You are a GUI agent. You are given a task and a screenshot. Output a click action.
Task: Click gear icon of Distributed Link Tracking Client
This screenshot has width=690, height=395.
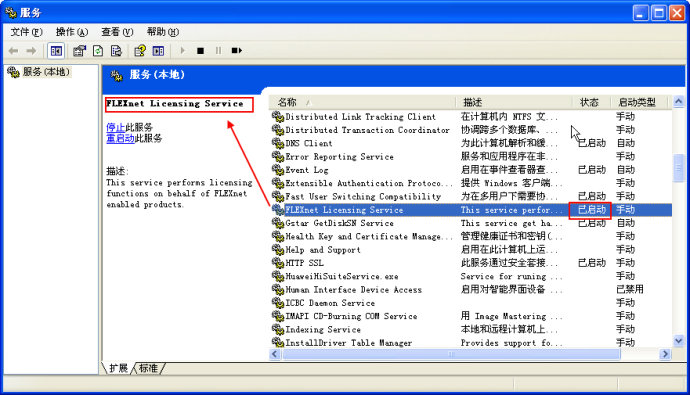[x=278, y=117]
